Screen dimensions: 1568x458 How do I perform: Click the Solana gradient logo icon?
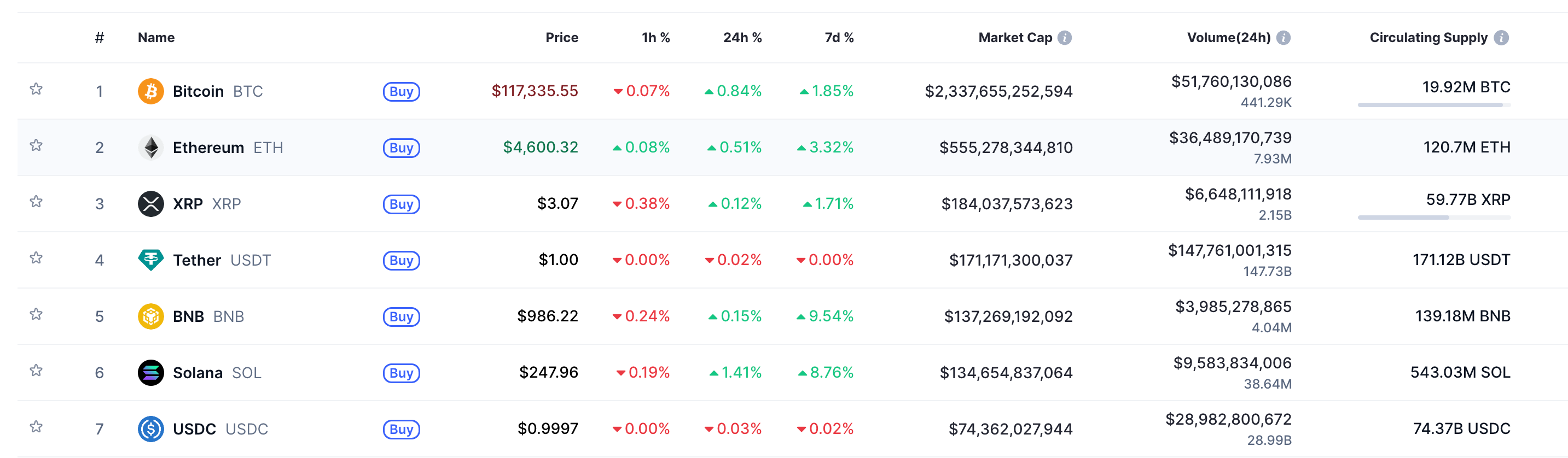pyautogui.click(x=150, y=372)
